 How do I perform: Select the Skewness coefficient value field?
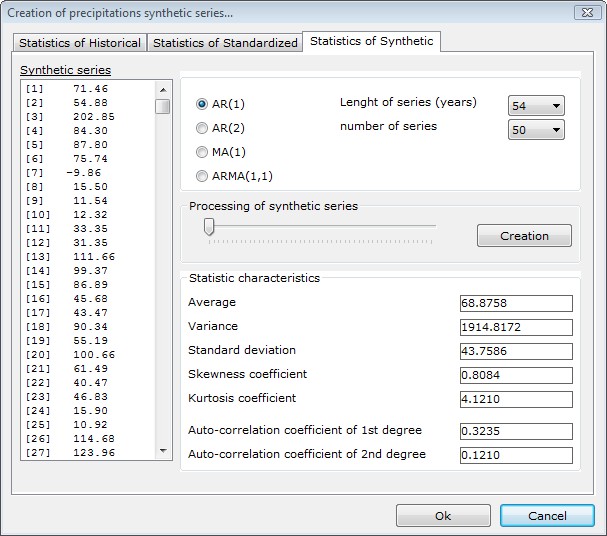(516, 376)
